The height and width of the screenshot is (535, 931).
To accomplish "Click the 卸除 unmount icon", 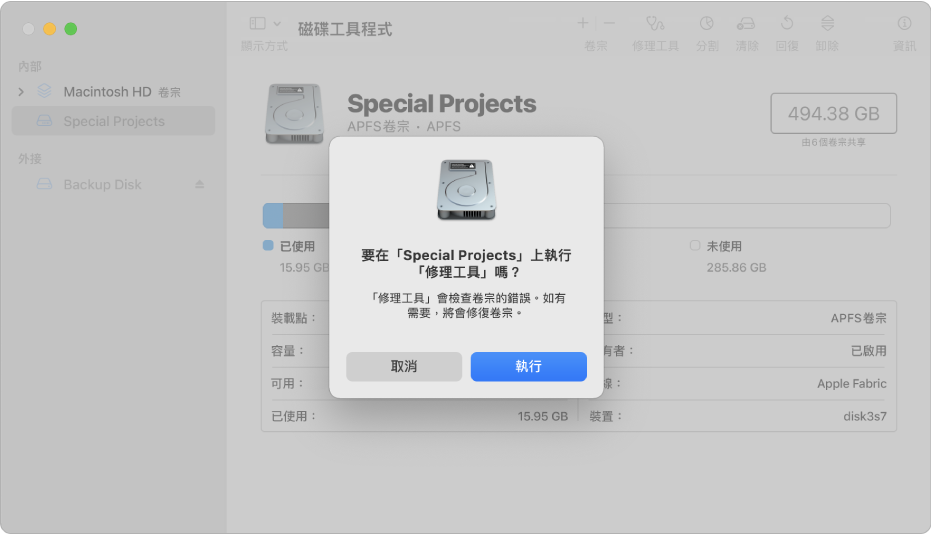I will click(827, 23).
